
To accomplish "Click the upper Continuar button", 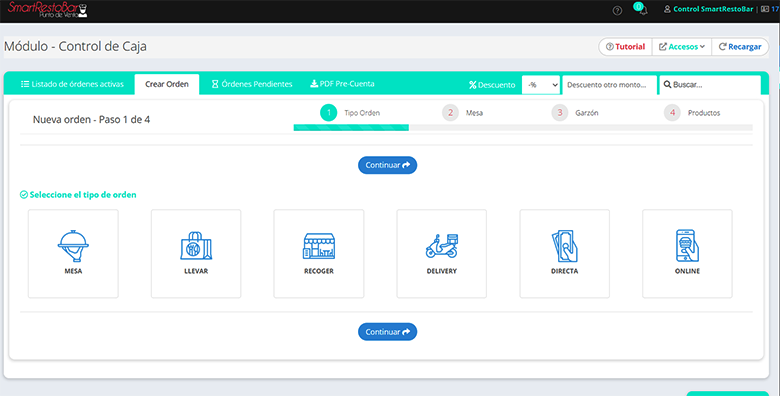I will click(x=388, y=165).
